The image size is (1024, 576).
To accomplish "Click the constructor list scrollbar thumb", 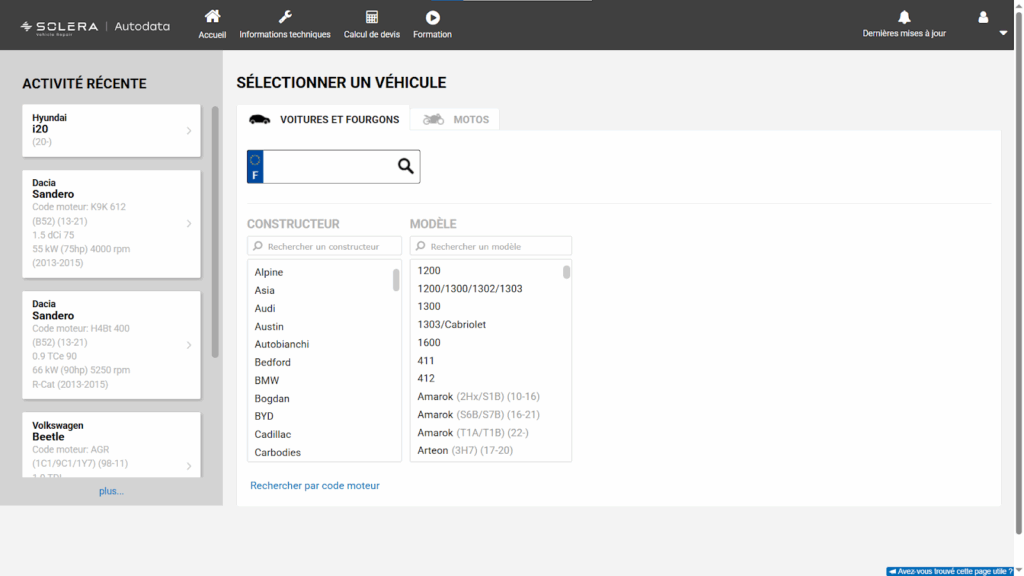I will tap(396, 280).
